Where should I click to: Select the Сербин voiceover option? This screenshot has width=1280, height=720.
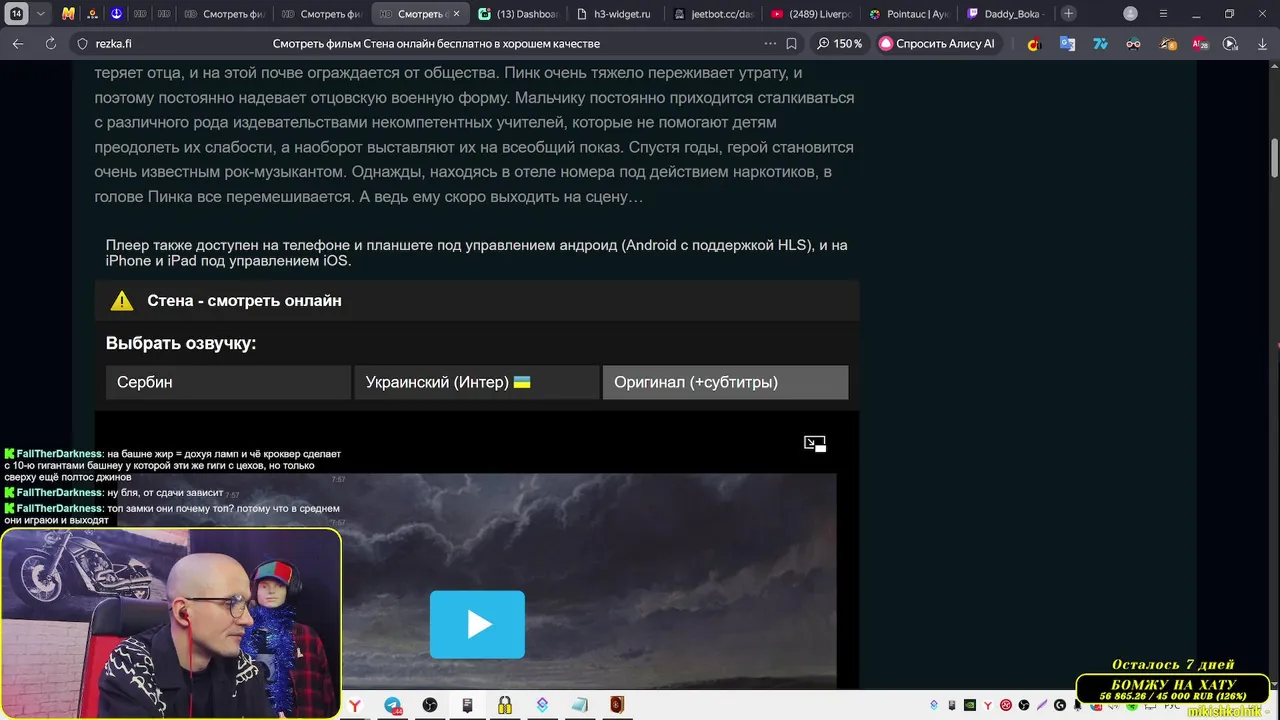[x=228, y=382]
